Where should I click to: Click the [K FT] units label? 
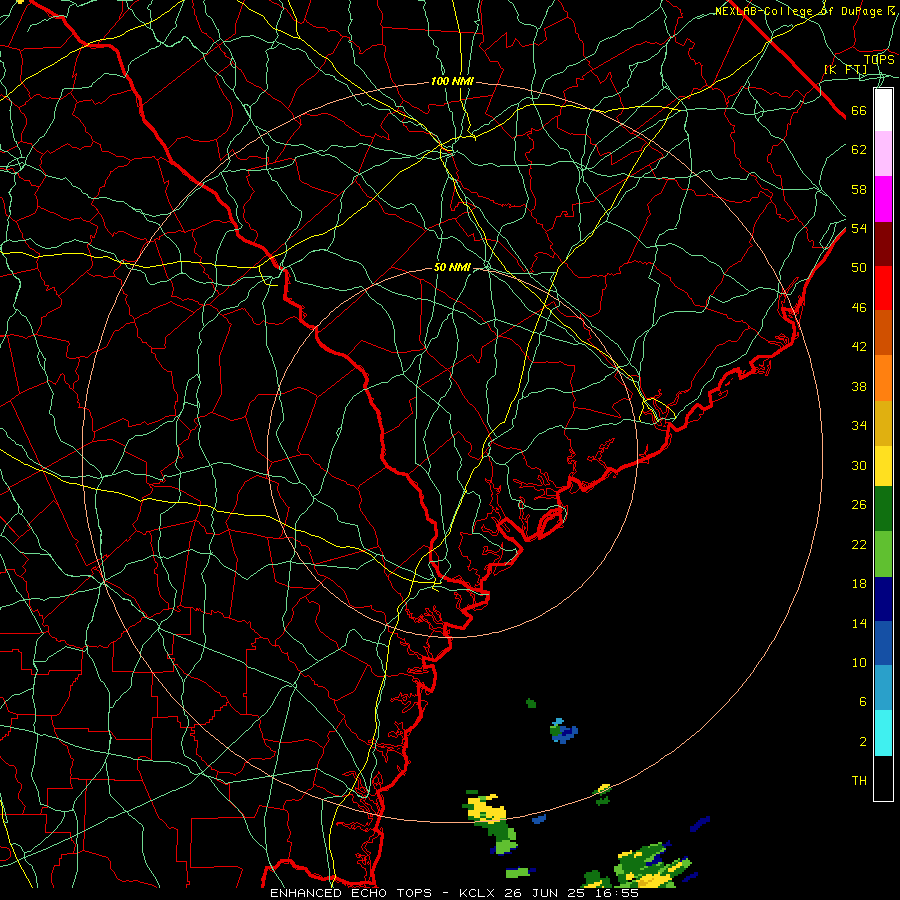[x=845, y=70]
